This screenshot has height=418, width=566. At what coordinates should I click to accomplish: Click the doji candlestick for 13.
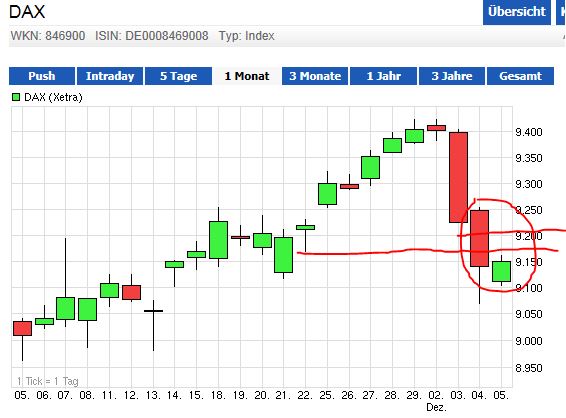[x=153, y=311]
